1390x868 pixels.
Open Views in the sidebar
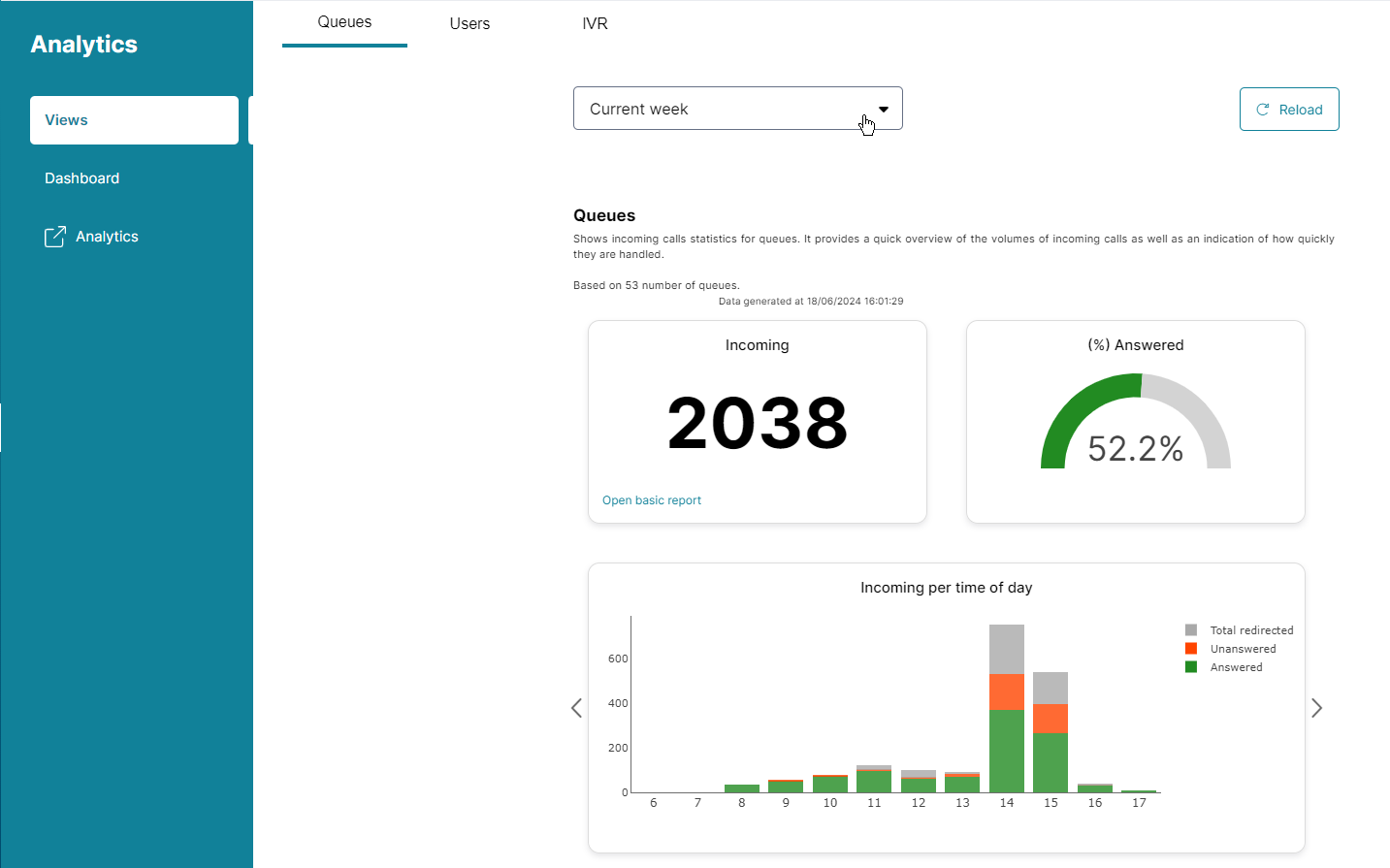click(x=134, y=120)
